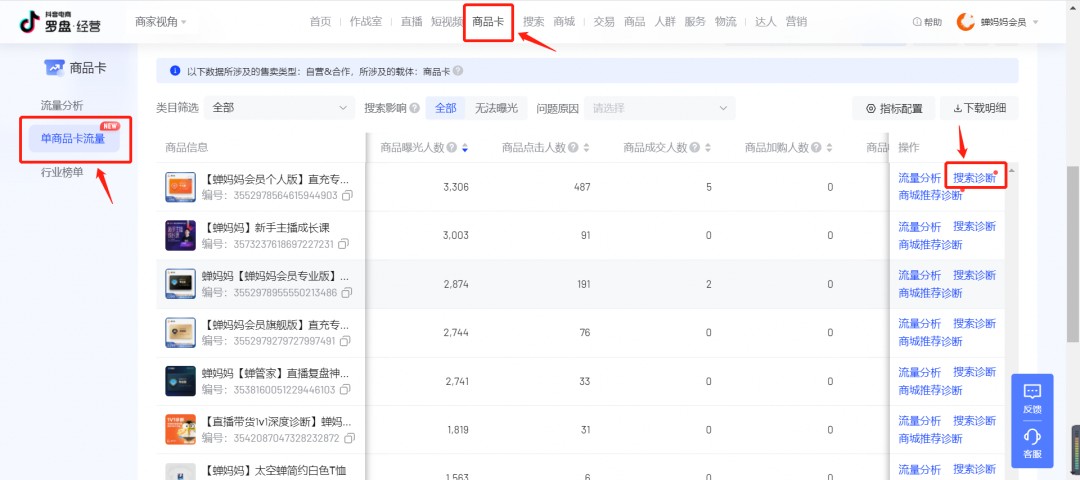
Task: Click the blue info icon in the notice bar
Action: pyautogui.click(x=175, y=71)
